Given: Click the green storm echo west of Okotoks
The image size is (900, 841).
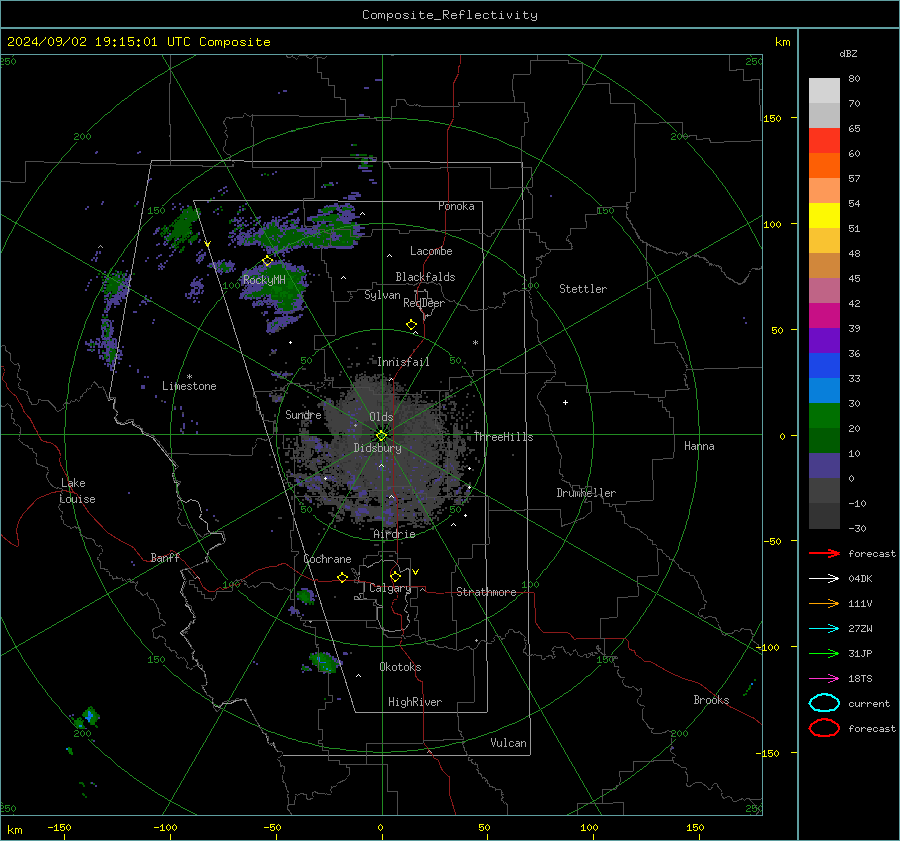Looking at the screenshot, I should tap(323, 661).
